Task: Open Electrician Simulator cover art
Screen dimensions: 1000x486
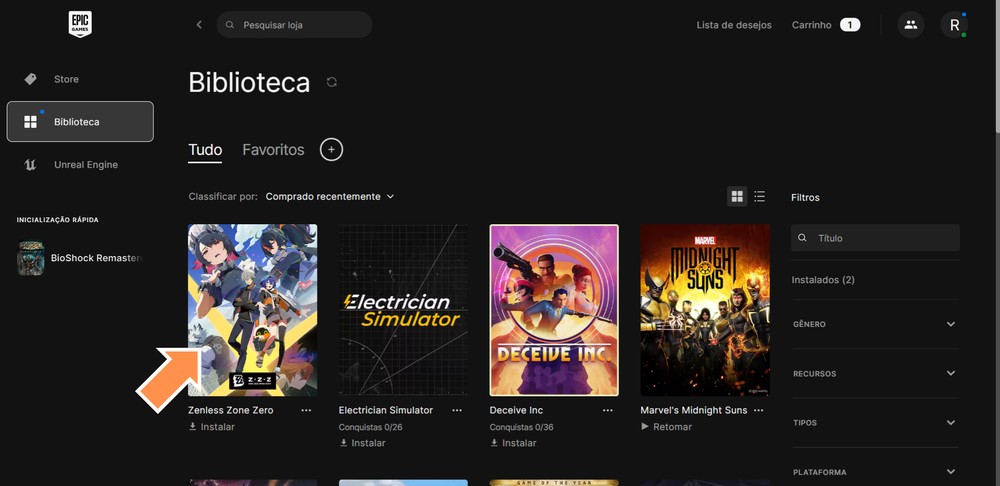Action: pyautogui.click(x=403, y=310)
